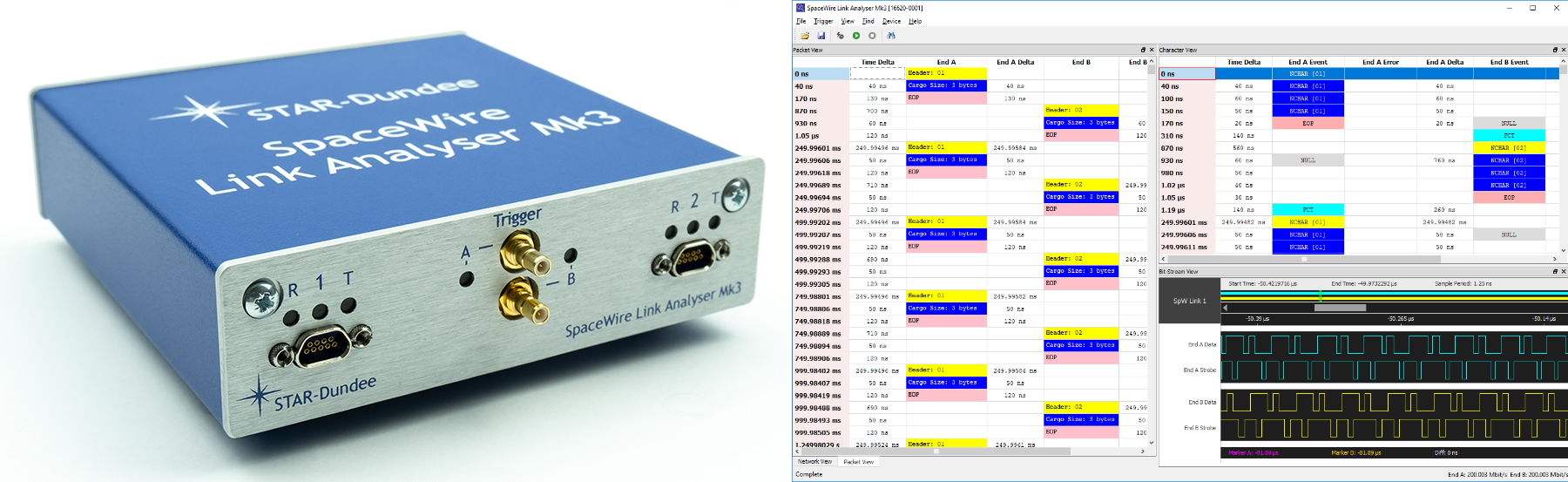The width and height of the screenshot is (1568, 482).
Task: Click the 'End B Data' waveform label
Action: [1202, 402]
